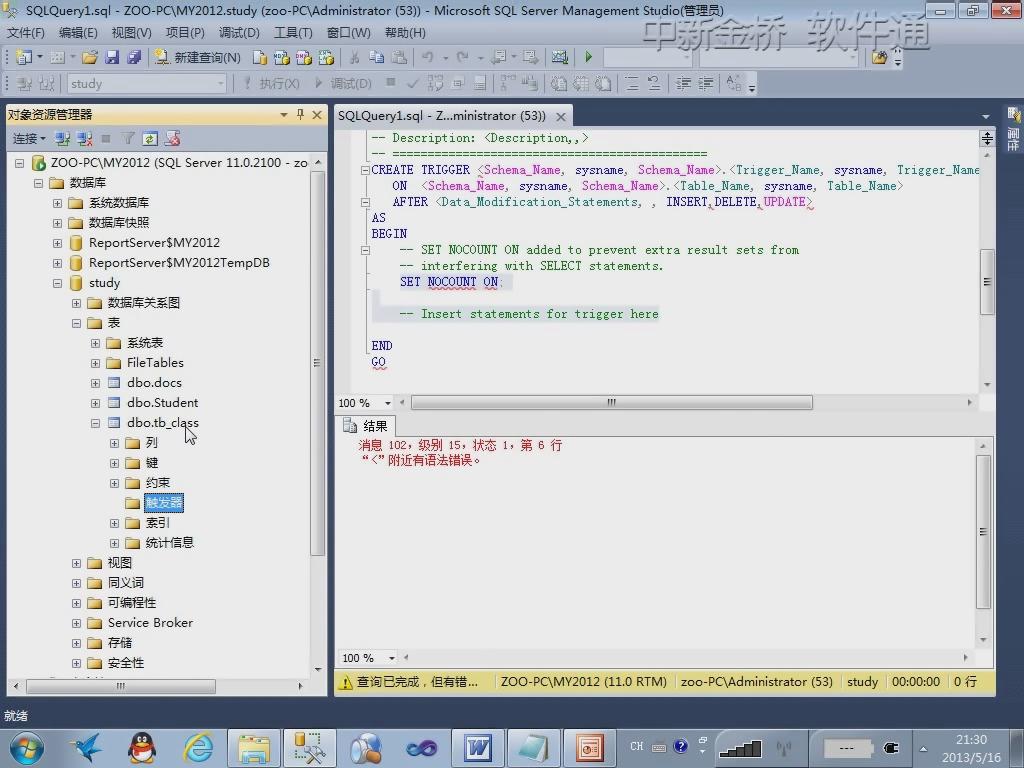1024x768 pixels.
Task: Click the Save All stacked-floppy icon
Action: pyautogui.click(x=134, y=57)
